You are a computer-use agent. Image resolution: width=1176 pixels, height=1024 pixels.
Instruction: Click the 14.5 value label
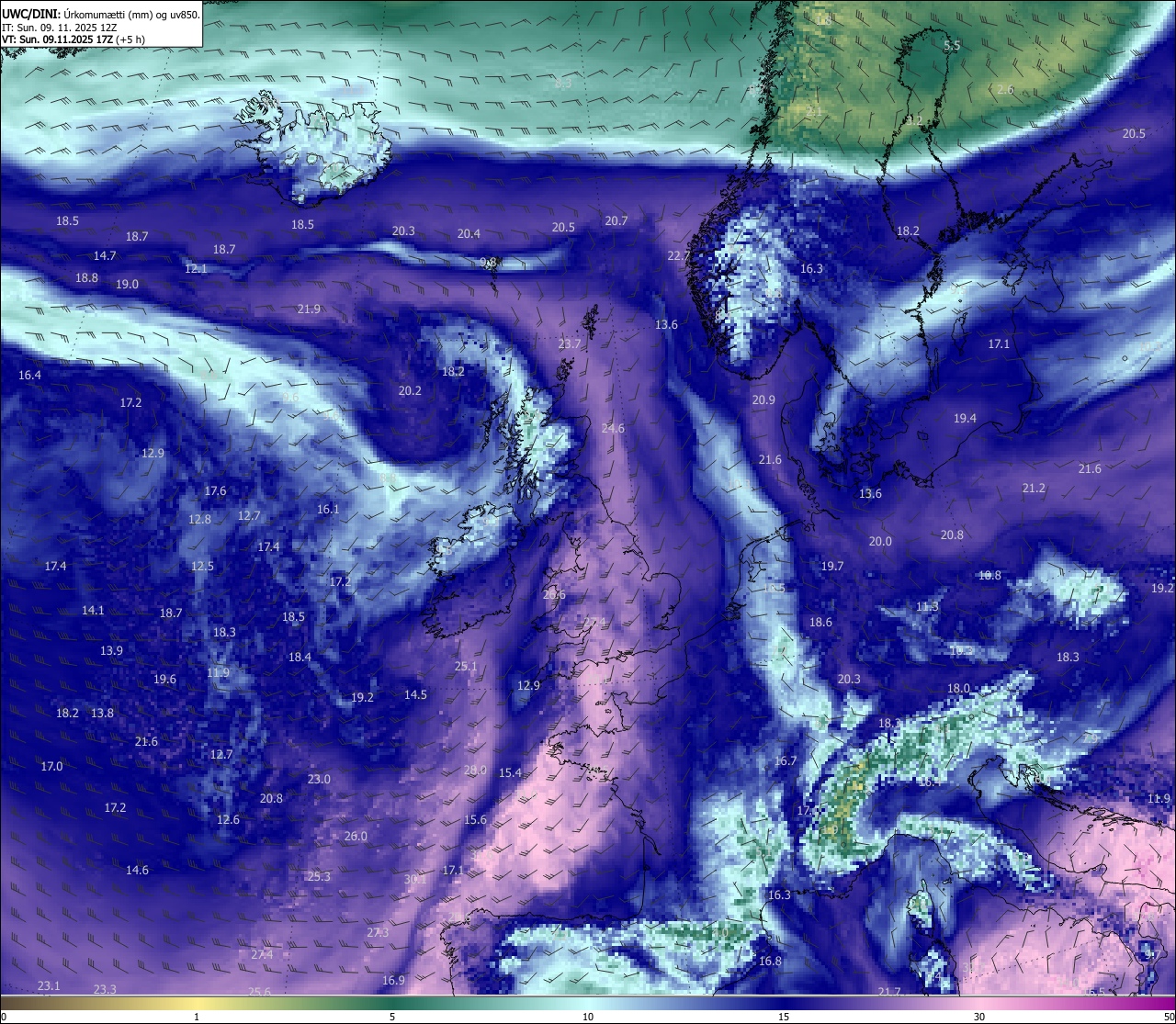pyautogui.click(x=415, y=694)
